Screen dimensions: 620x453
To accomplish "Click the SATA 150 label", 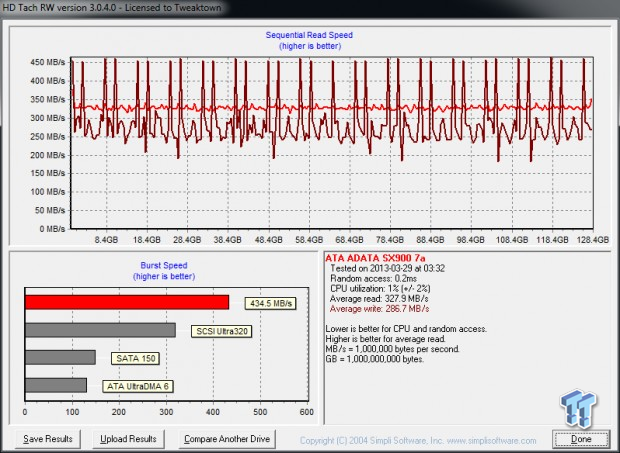I will [135, 359].
